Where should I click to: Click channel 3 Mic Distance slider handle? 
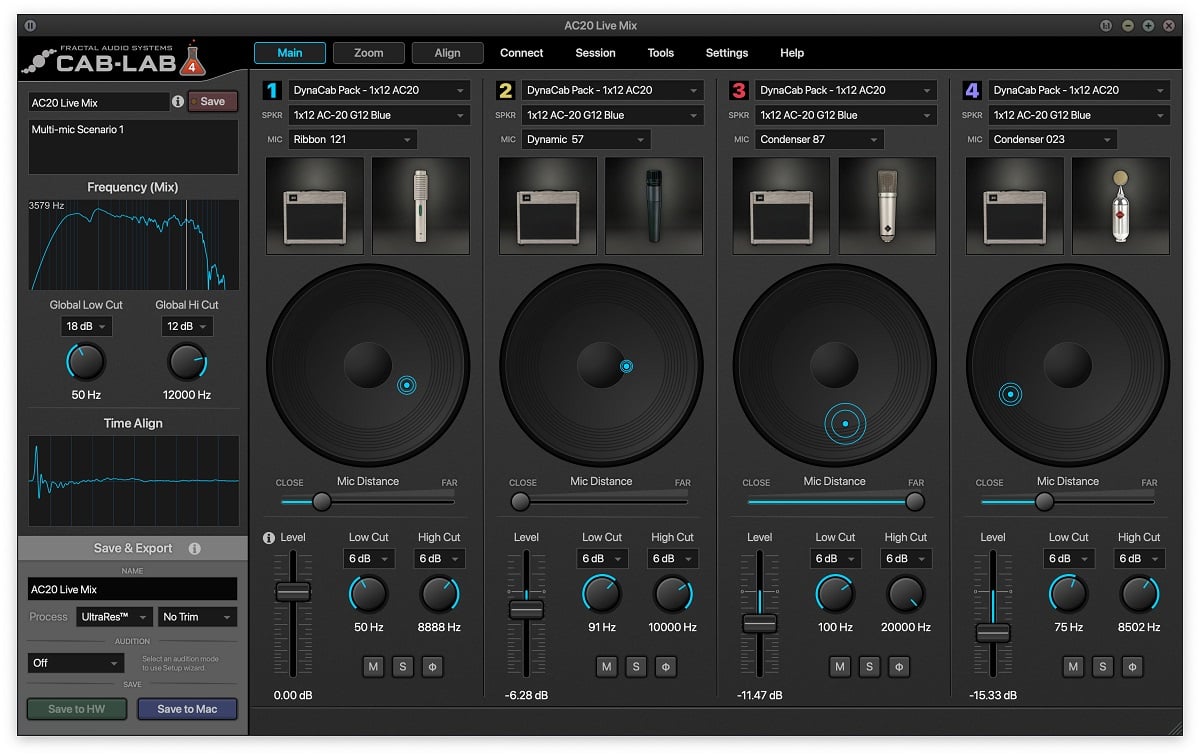915,501
